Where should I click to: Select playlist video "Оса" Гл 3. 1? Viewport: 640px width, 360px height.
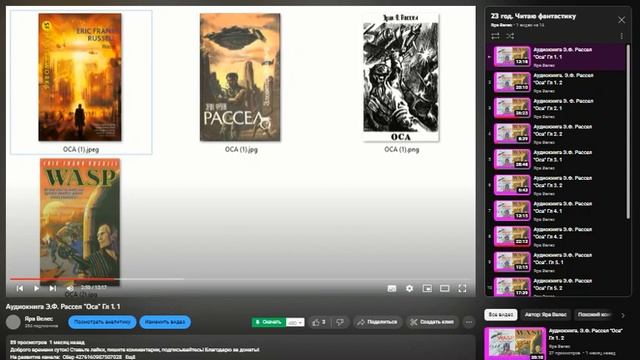(x=556, y=160)
